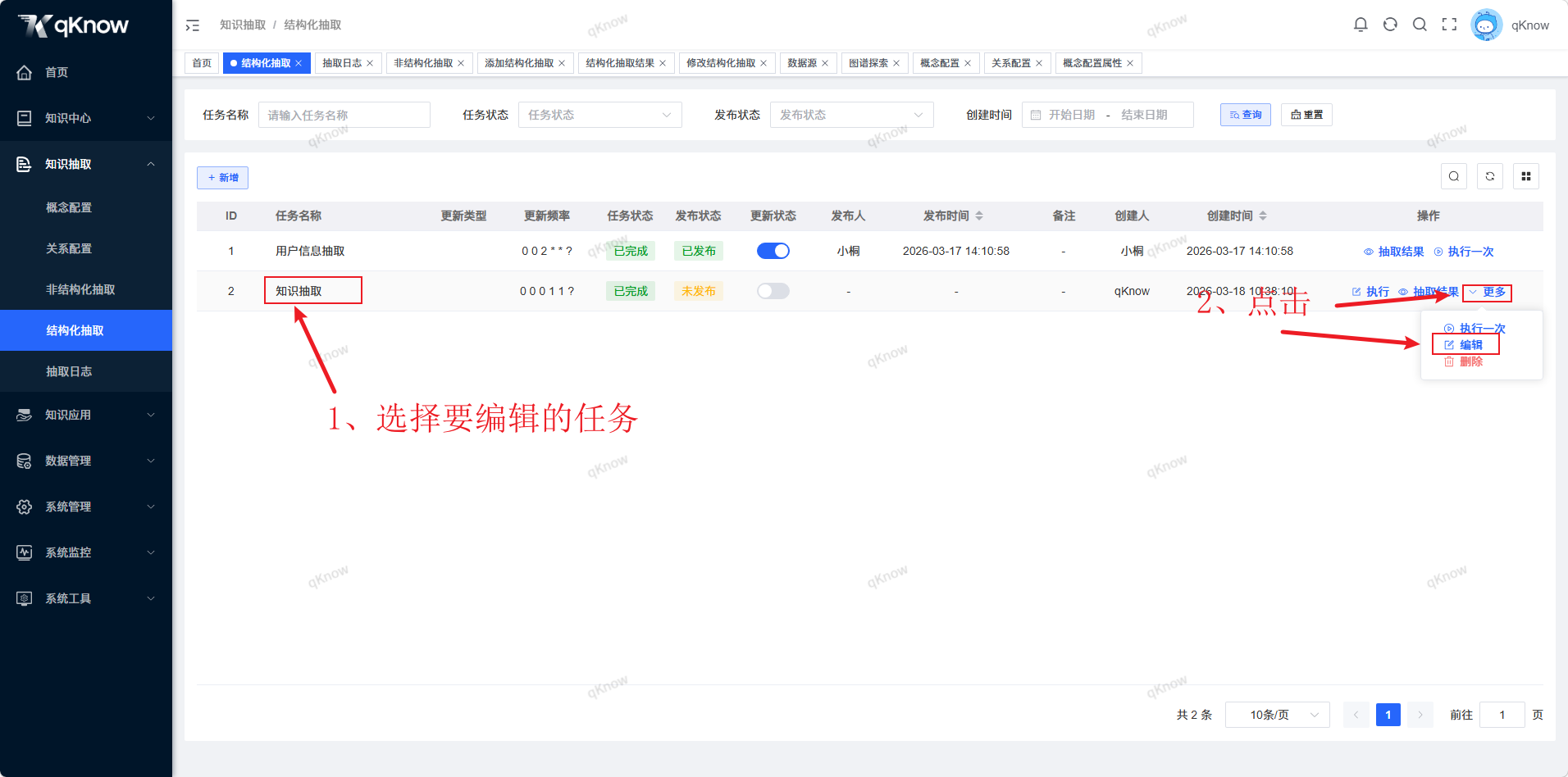This screenshot has height=777, width=1568.
Task: Switch to the 首页 tab
Action: tap(202, 63)
